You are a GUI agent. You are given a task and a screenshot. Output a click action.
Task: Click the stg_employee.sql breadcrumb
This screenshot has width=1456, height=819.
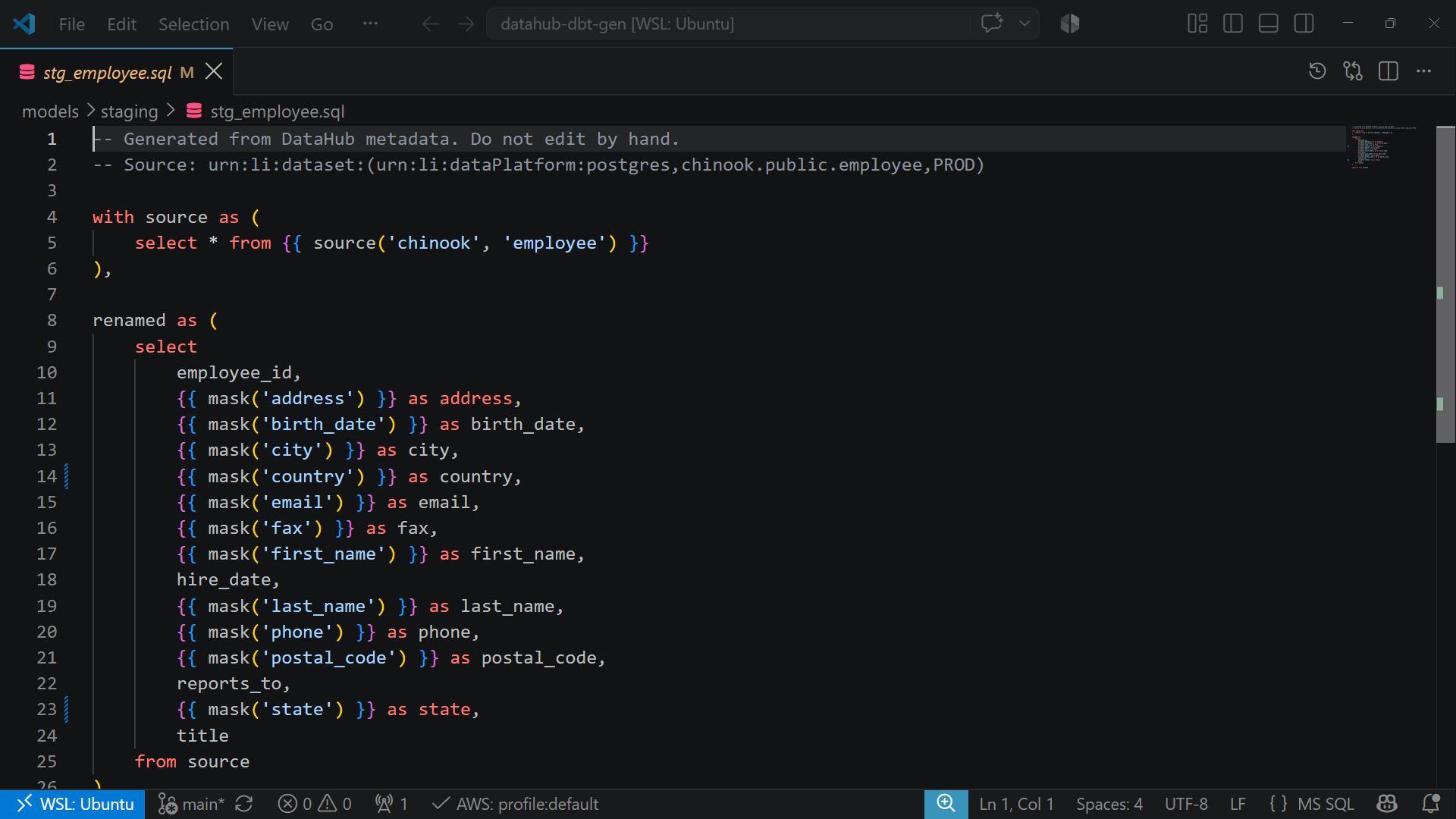click(278, 111)
